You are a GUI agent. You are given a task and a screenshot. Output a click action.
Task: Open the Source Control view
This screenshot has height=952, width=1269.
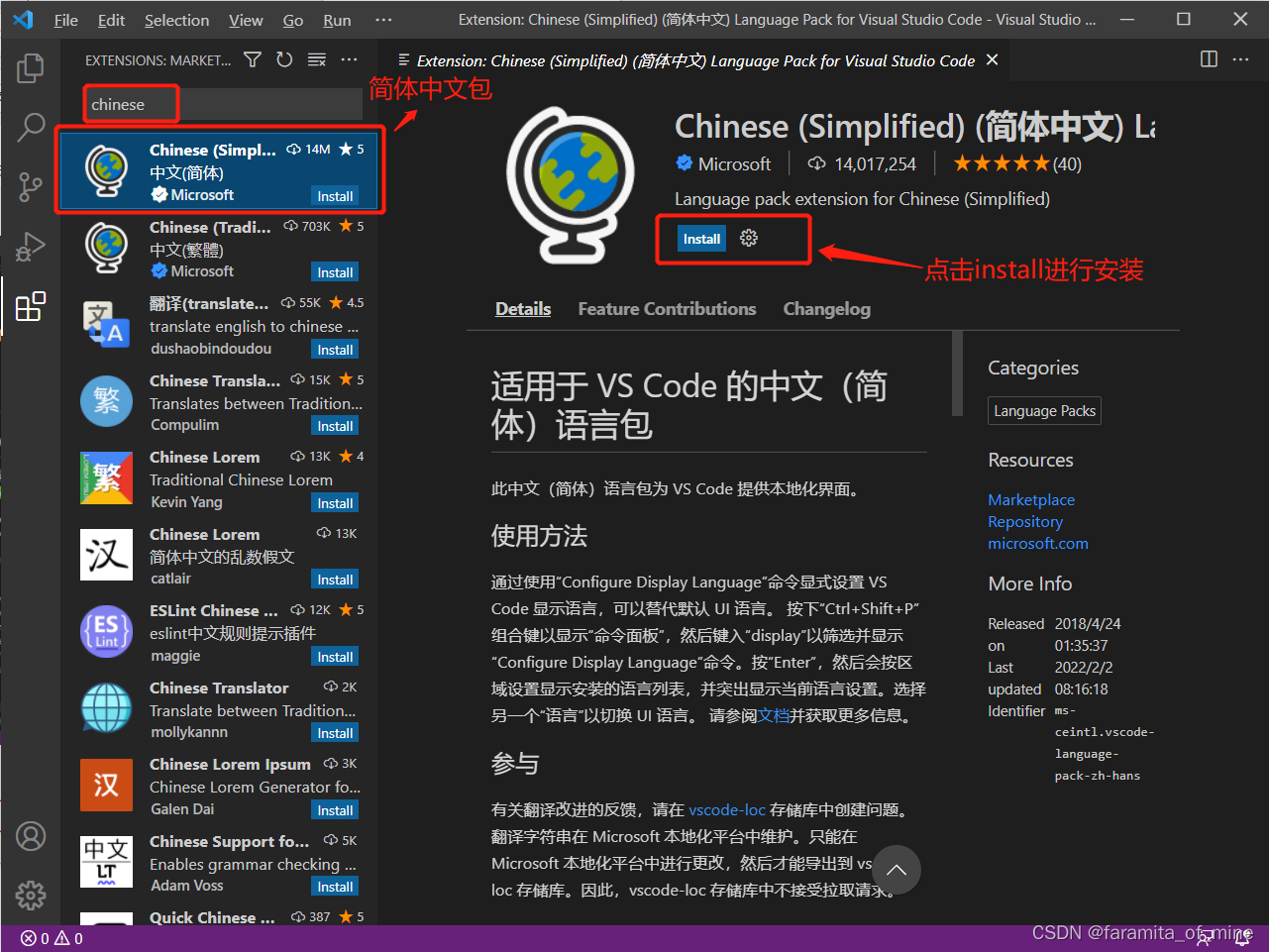(x=31, y=186)
